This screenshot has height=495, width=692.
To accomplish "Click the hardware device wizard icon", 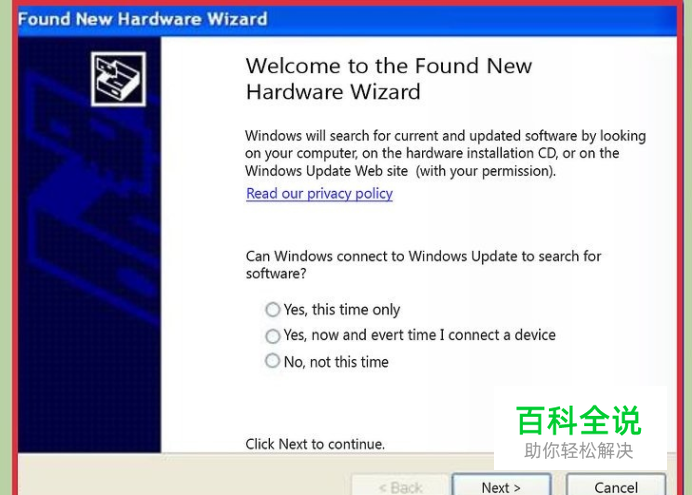I will point(118,79).
